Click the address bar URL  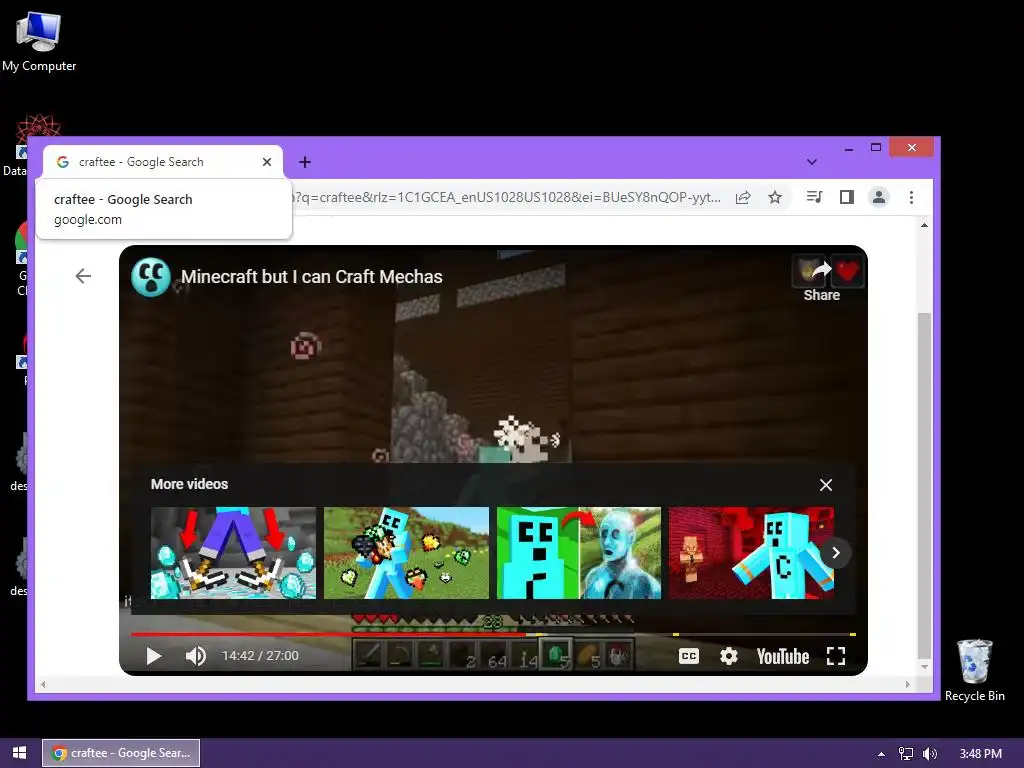coord(506,197)
